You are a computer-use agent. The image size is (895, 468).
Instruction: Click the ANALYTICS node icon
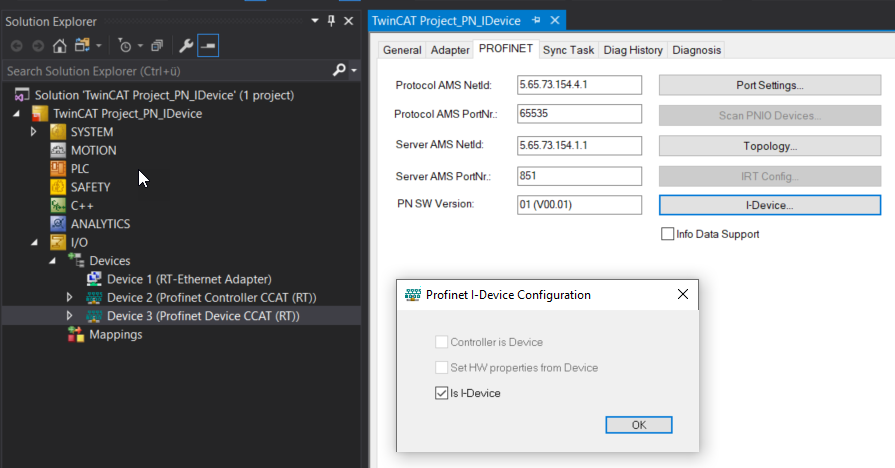click(58, 224)
